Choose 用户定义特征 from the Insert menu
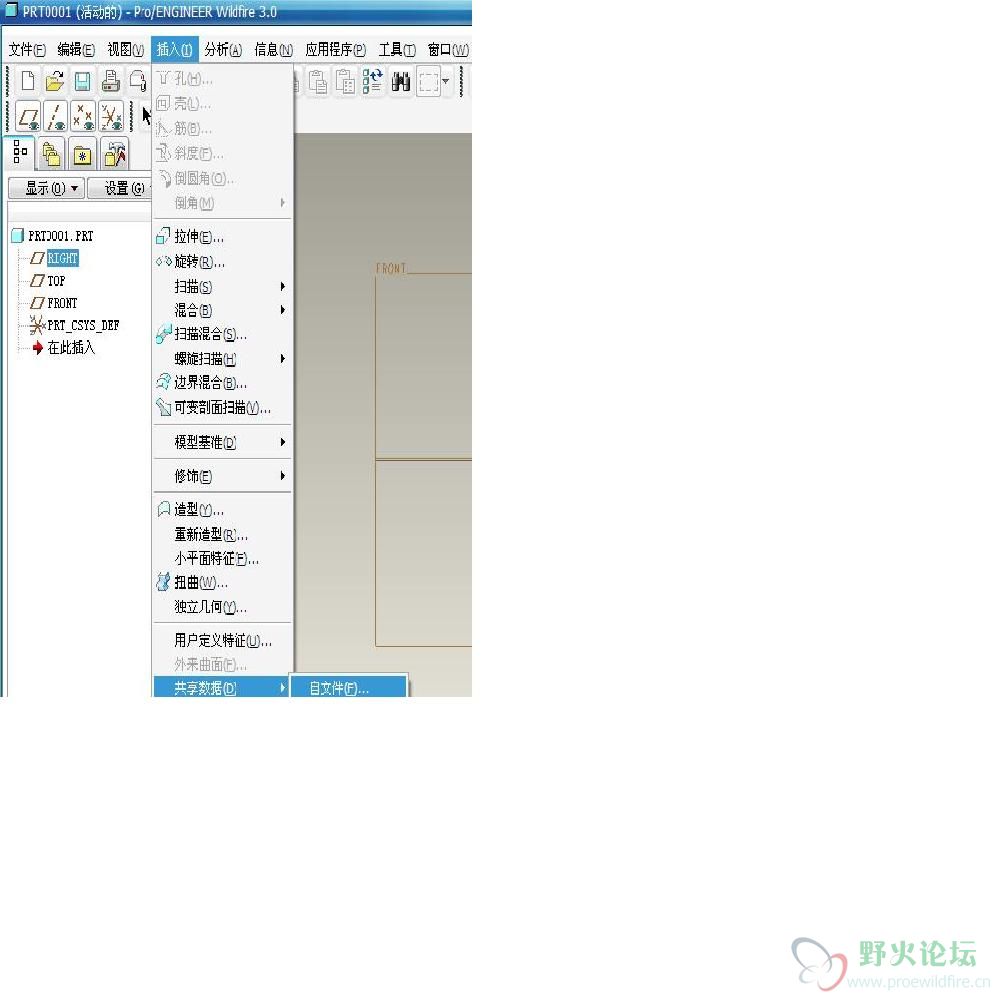The width and height of the screenshot is (1000, 1000). (222, 640)
